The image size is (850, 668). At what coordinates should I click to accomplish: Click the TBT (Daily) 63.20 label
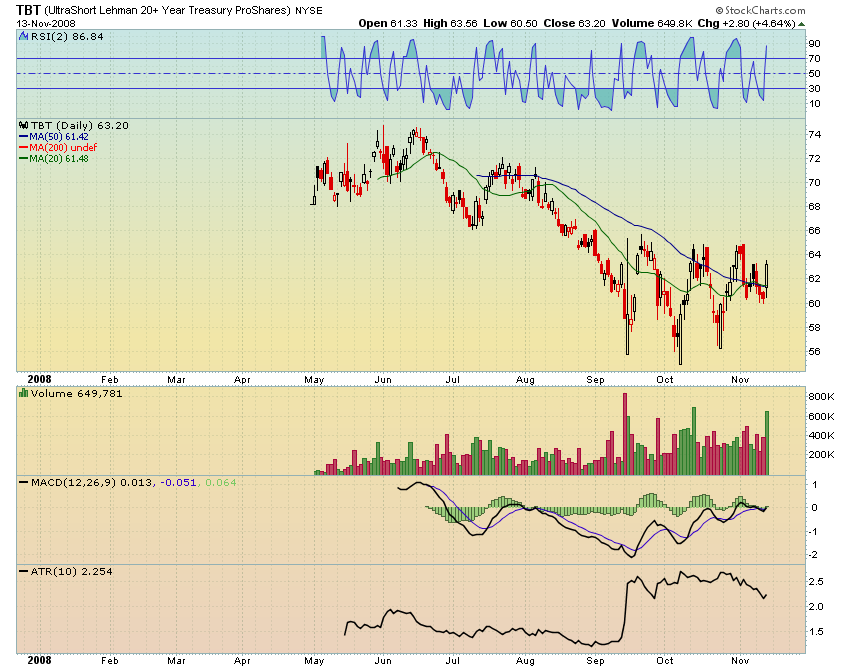click(79, 125)
